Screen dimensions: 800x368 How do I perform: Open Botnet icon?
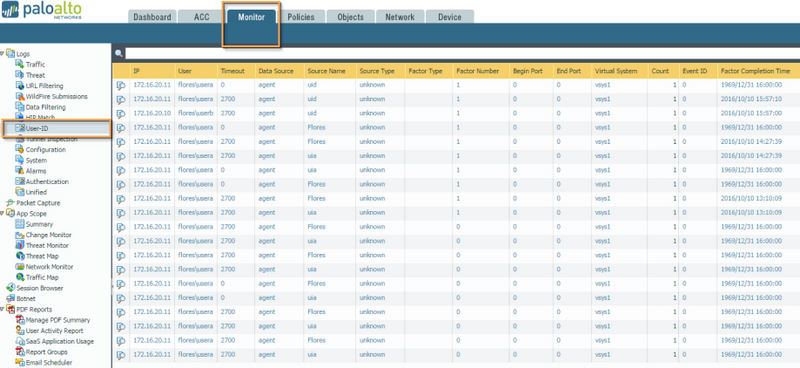(10, 299)
